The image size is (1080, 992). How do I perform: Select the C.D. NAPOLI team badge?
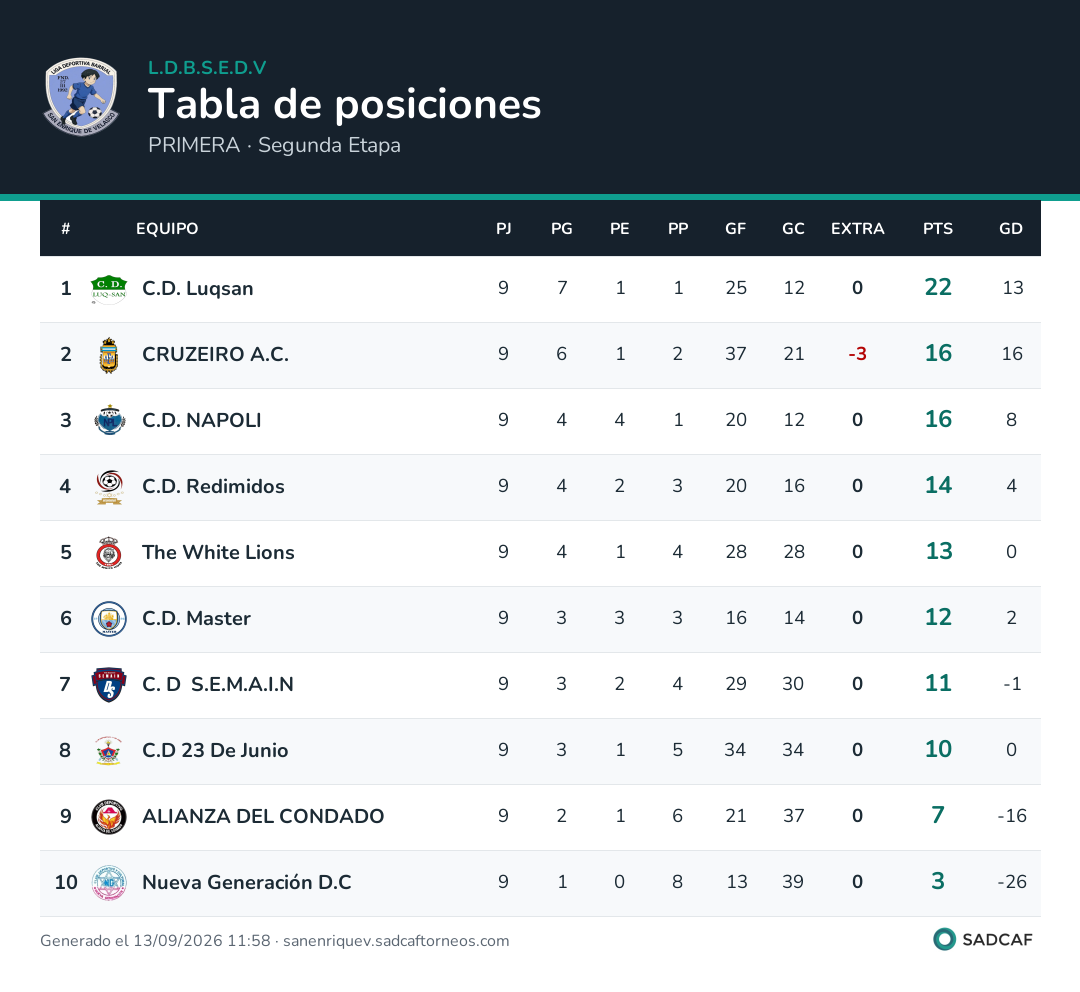point(109,420)
